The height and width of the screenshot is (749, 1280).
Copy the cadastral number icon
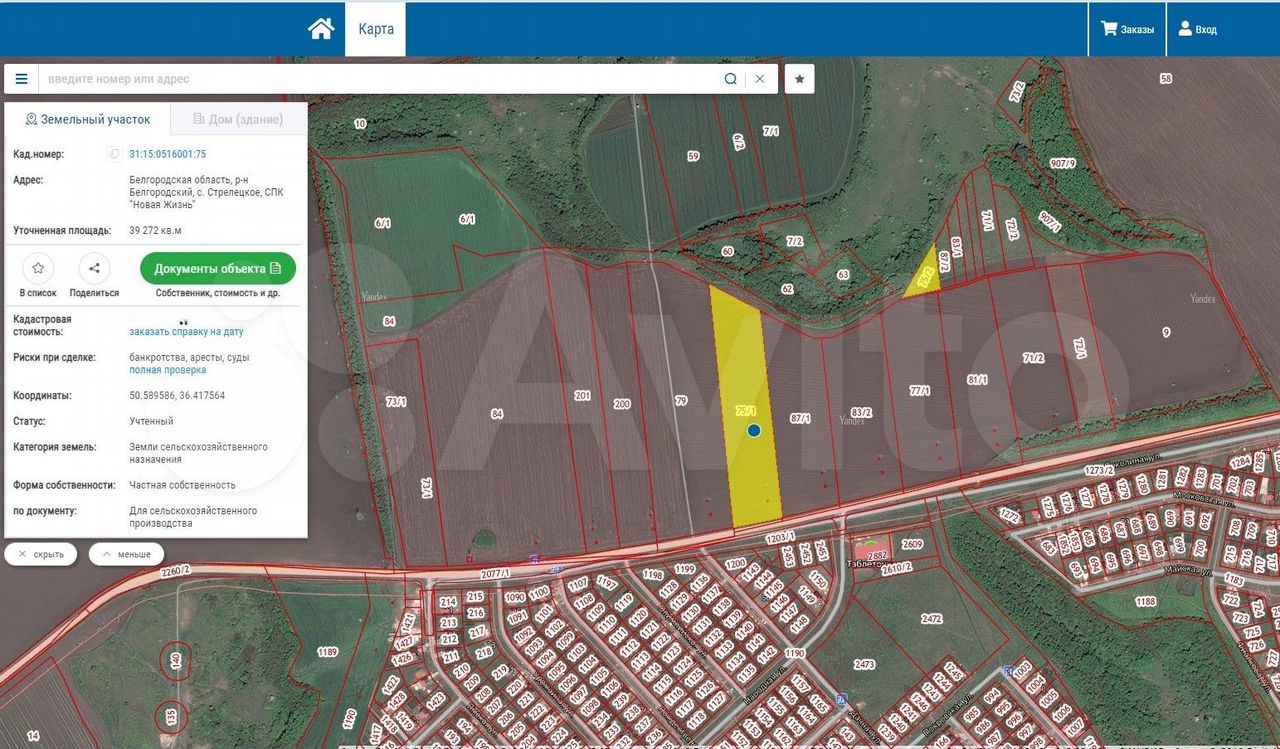(x=114, y=154)
